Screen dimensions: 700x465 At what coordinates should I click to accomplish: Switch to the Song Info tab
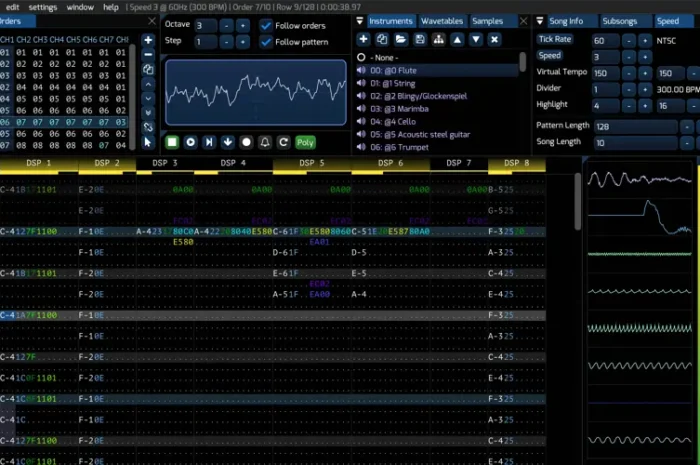566,21
